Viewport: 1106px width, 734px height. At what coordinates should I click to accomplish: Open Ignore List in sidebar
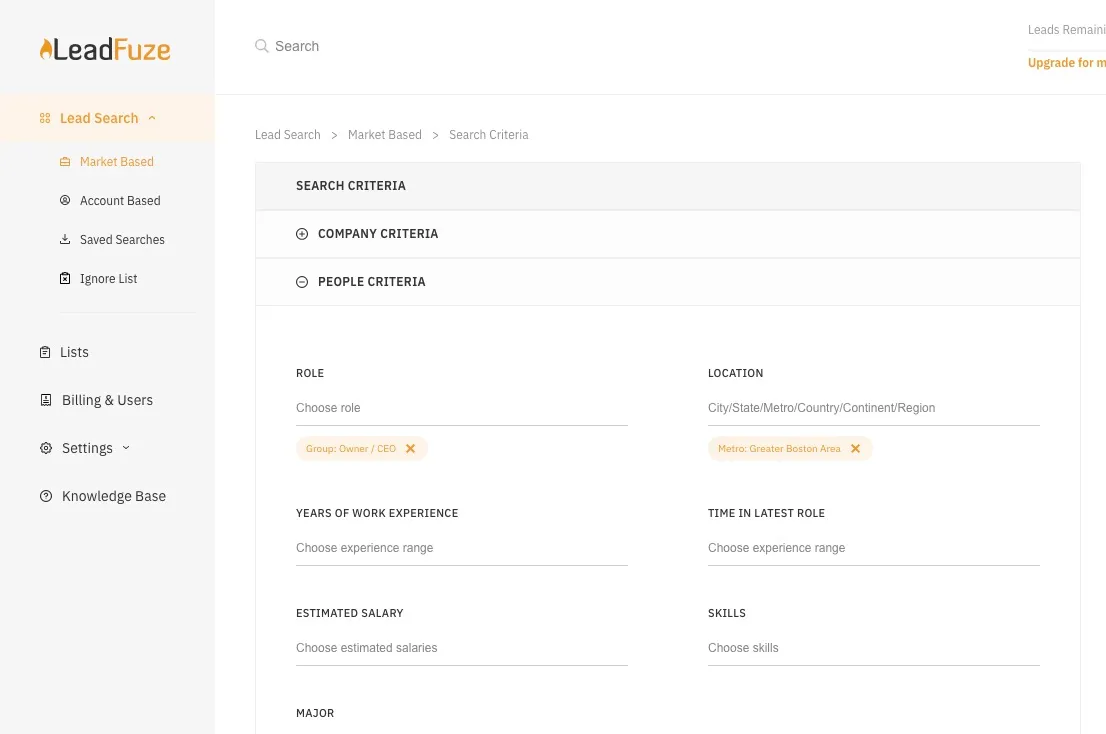tap(109, 279)
